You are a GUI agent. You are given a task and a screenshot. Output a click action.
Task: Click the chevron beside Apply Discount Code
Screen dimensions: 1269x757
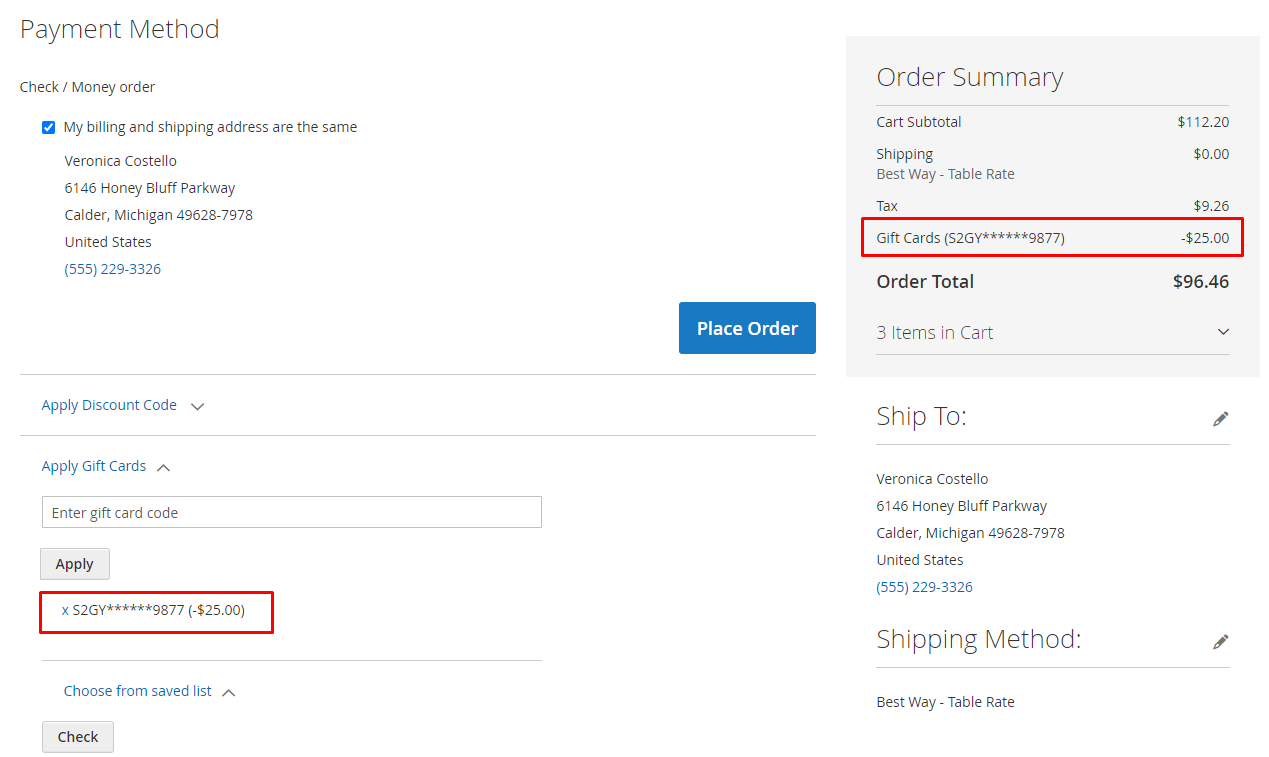(x=198, y=407)
